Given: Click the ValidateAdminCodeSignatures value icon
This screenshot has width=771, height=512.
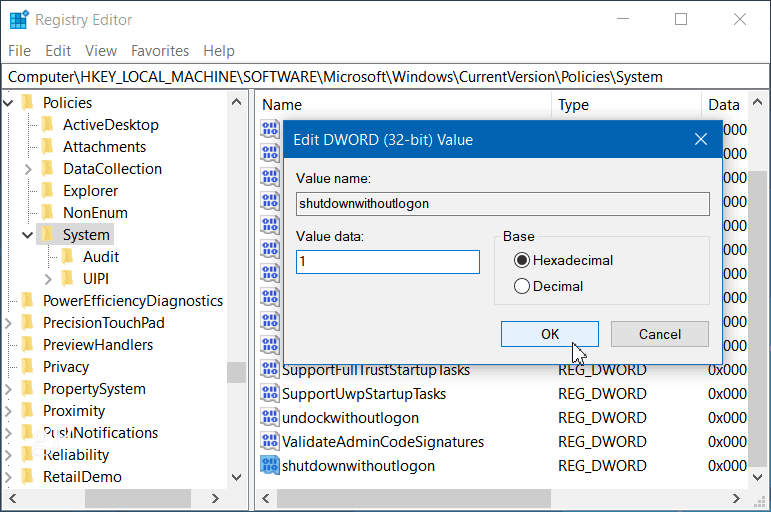Looking at the screenshot, I should pos(269,441).
